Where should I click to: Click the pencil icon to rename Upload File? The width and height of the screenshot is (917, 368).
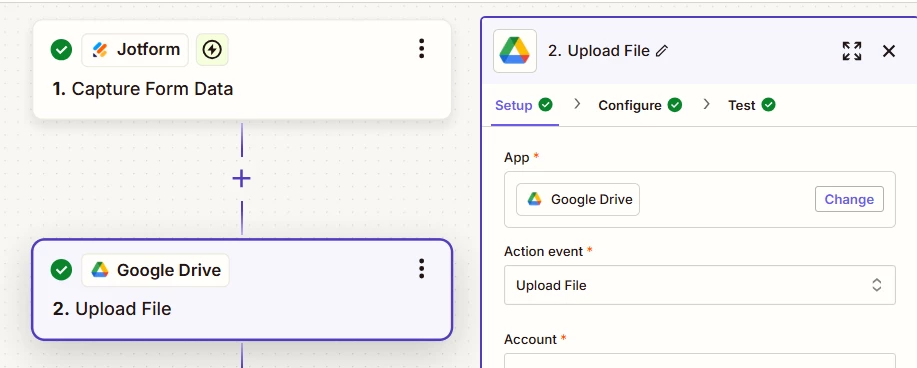(661, 51)
